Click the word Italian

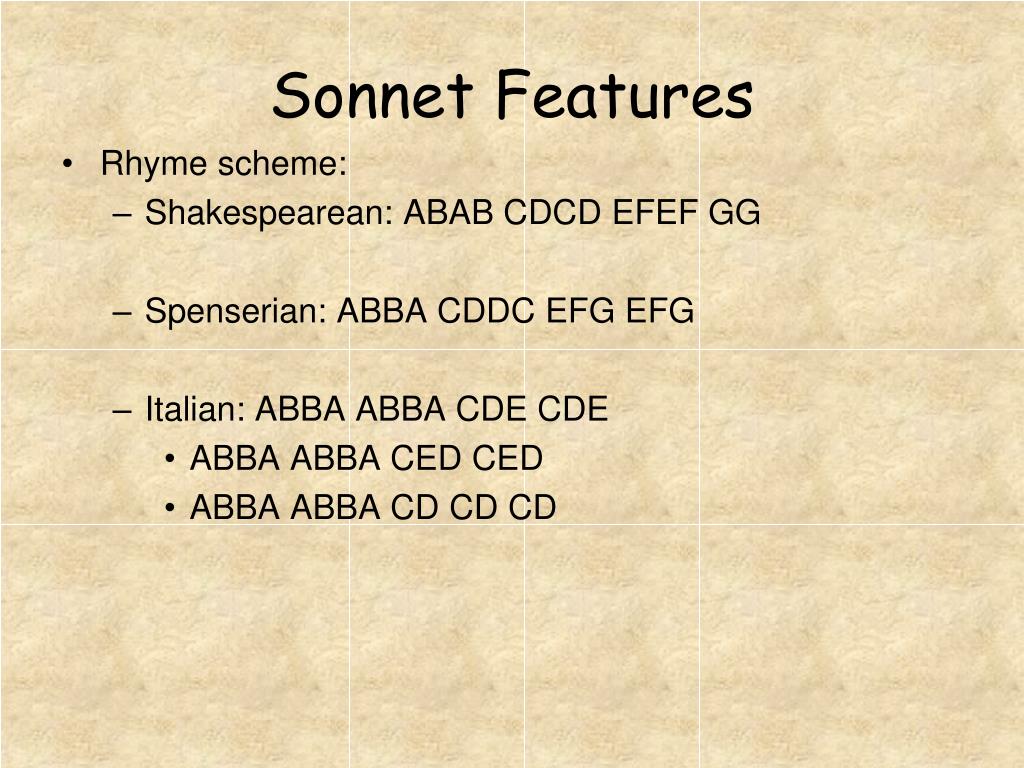coord(195,409)
